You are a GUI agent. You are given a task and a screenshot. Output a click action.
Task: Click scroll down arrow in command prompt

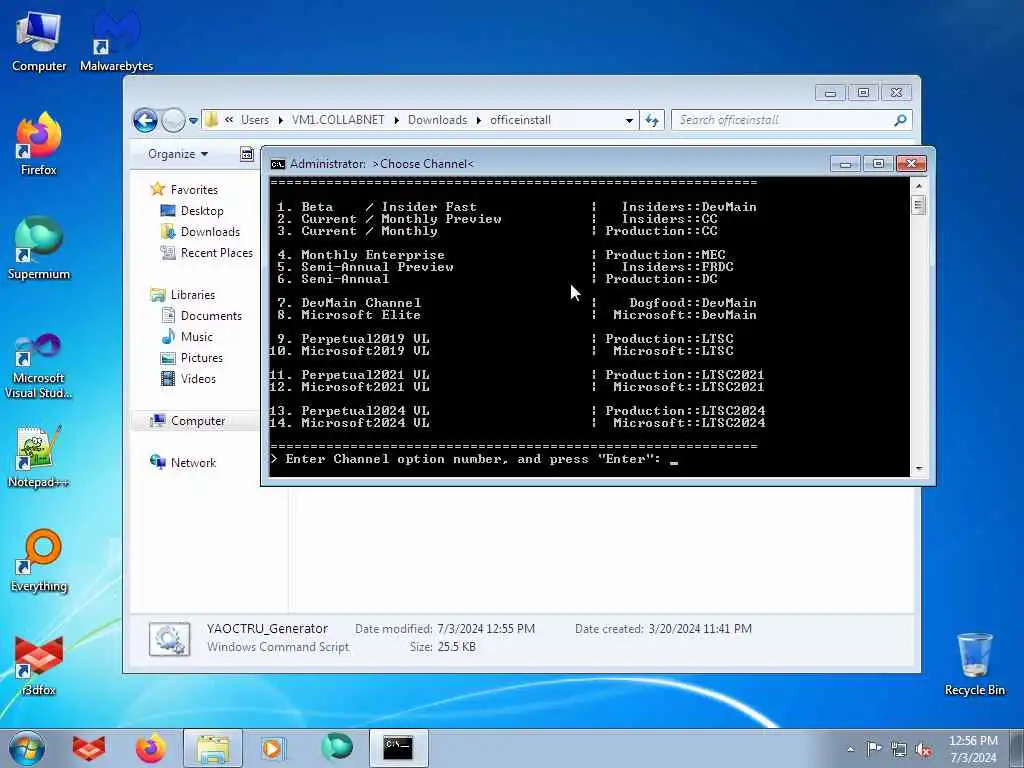[x=919, y=468]
